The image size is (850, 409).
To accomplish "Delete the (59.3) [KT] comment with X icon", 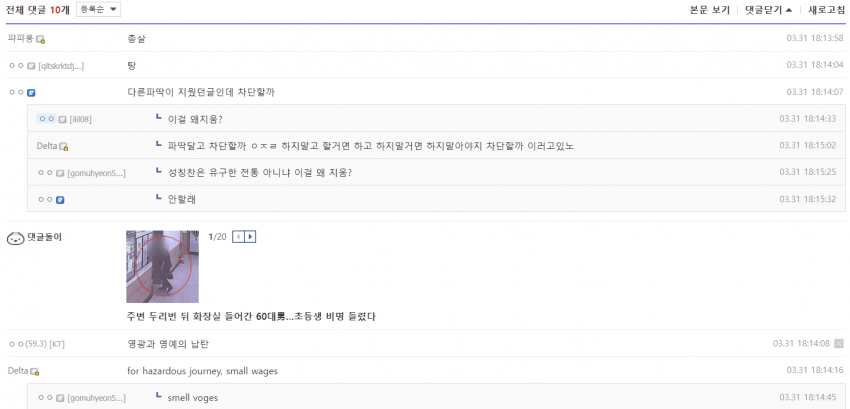I will click(839, 343).
